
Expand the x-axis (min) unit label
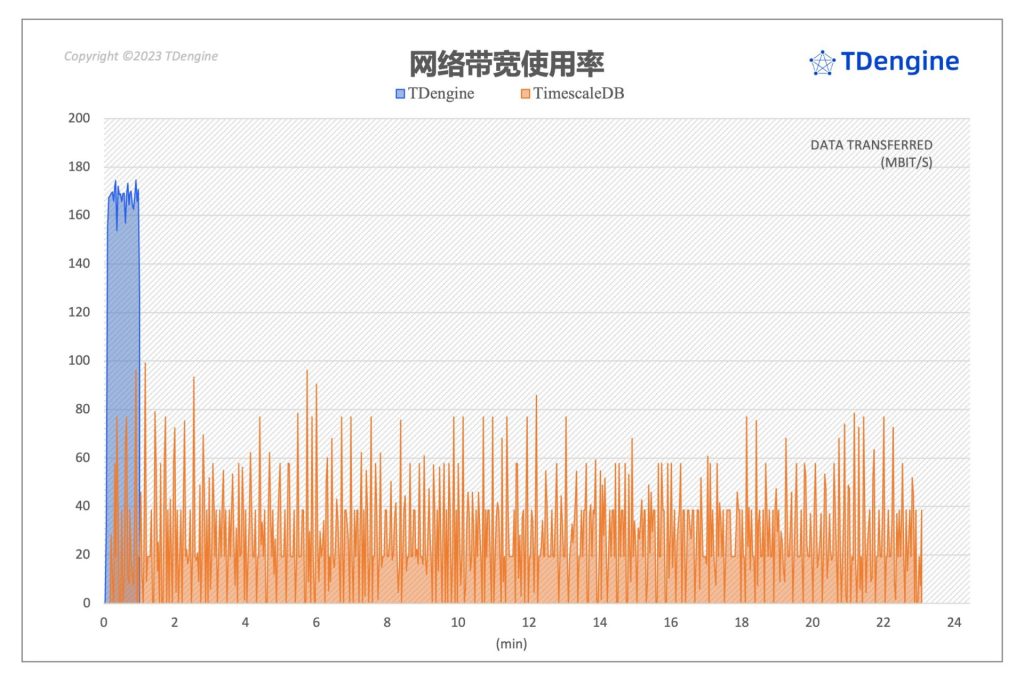[x=512, y=645]
